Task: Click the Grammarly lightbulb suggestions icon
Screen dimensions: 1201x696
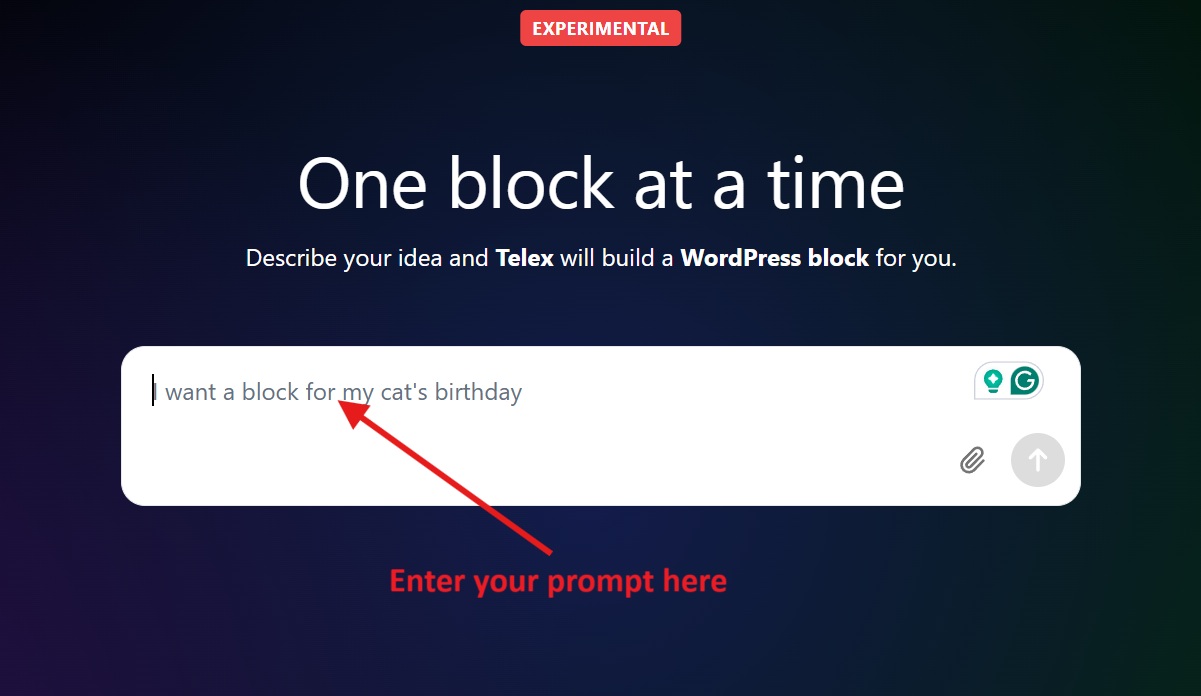Action: [x=992, y=380]
